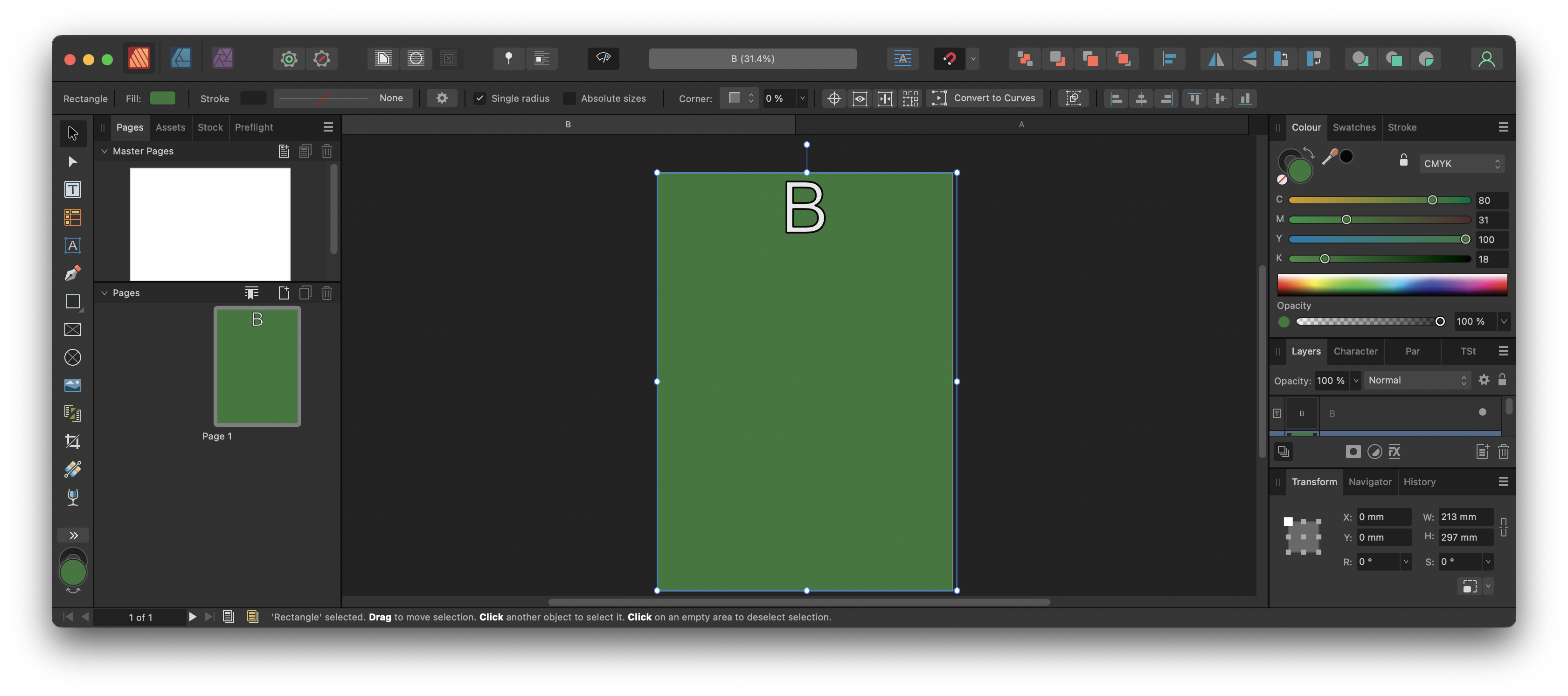
Task: Collapse the Master Pages section
Action: tap(104, 151)
